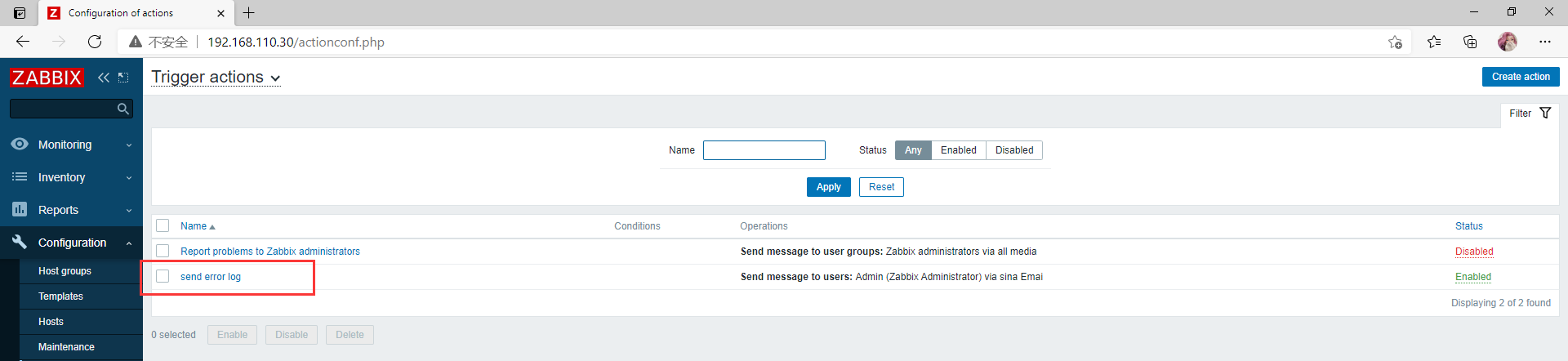This screenshot has height=361, width=1568.
Task: Click the Create action button
Action: click(x=1521, y=77)
